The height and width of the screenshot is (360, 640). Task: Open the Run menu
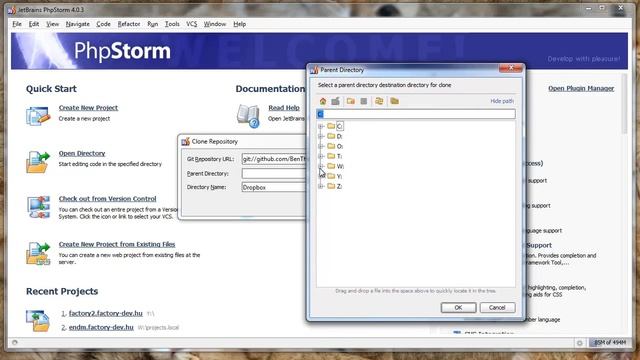153,24
